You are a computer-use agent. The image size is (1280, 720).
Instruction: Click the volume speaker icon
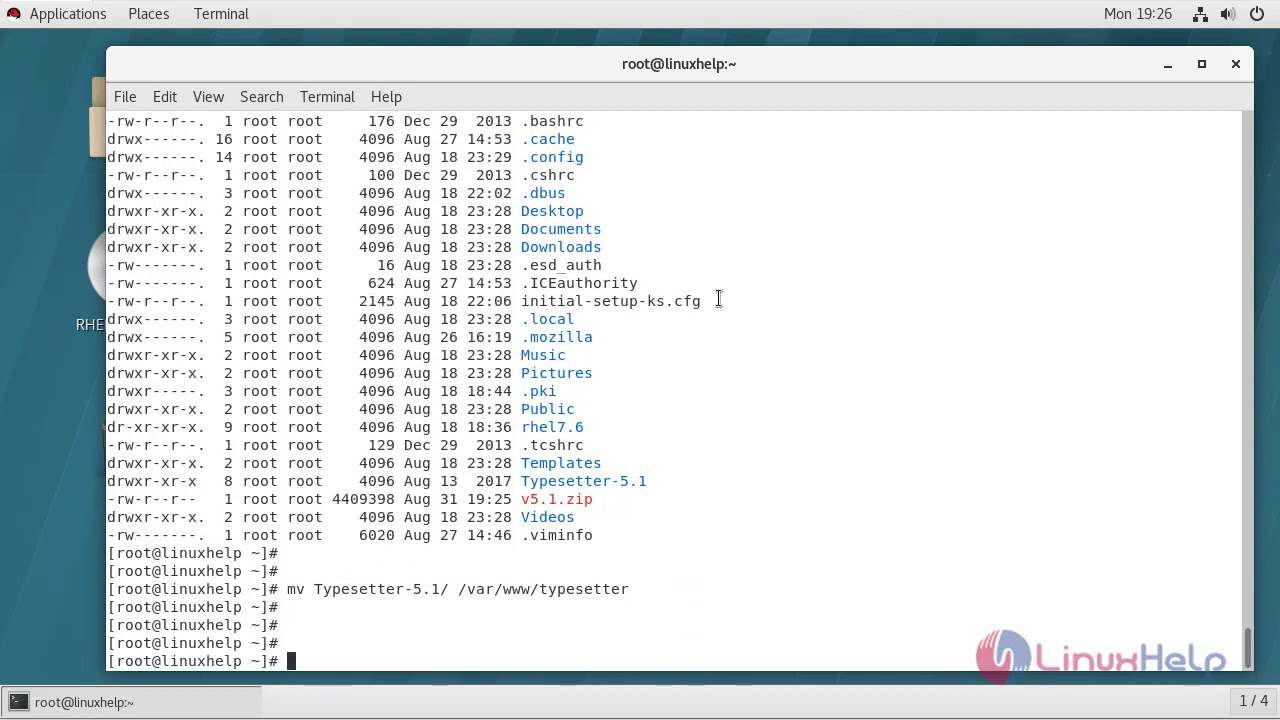point(1228,14)
